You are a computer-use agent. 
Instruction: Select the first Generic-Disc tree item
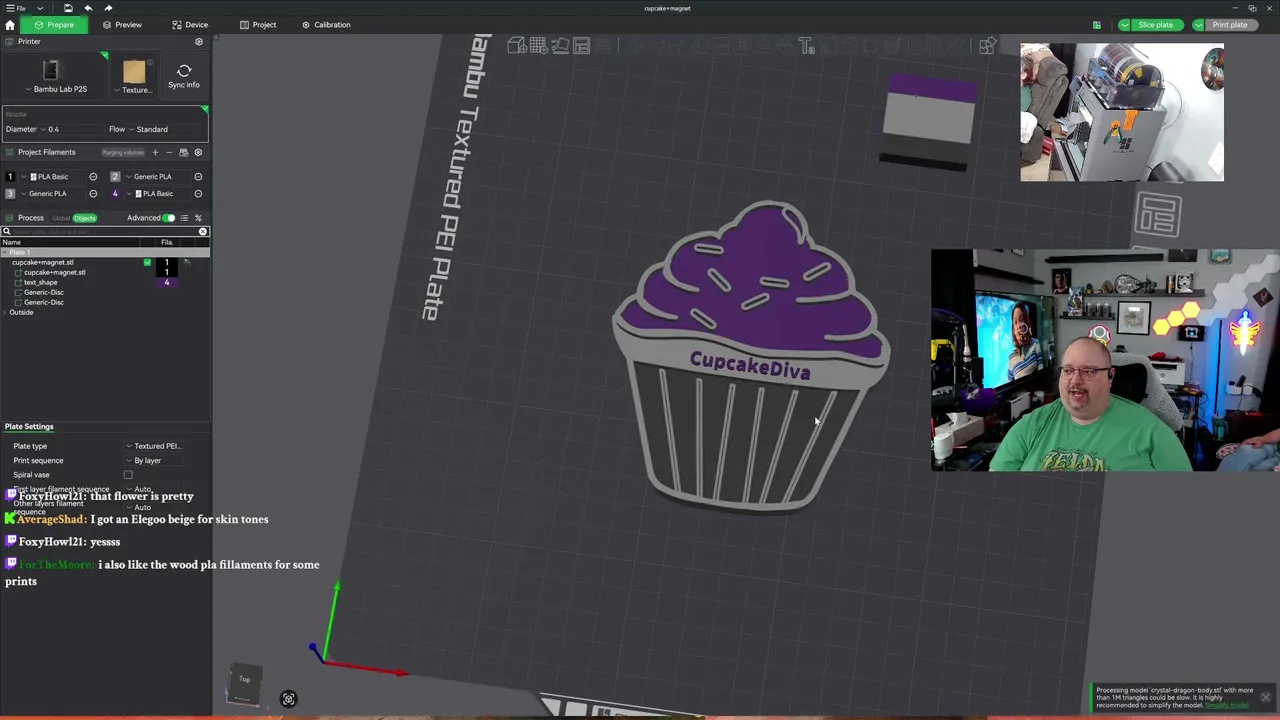44,293
